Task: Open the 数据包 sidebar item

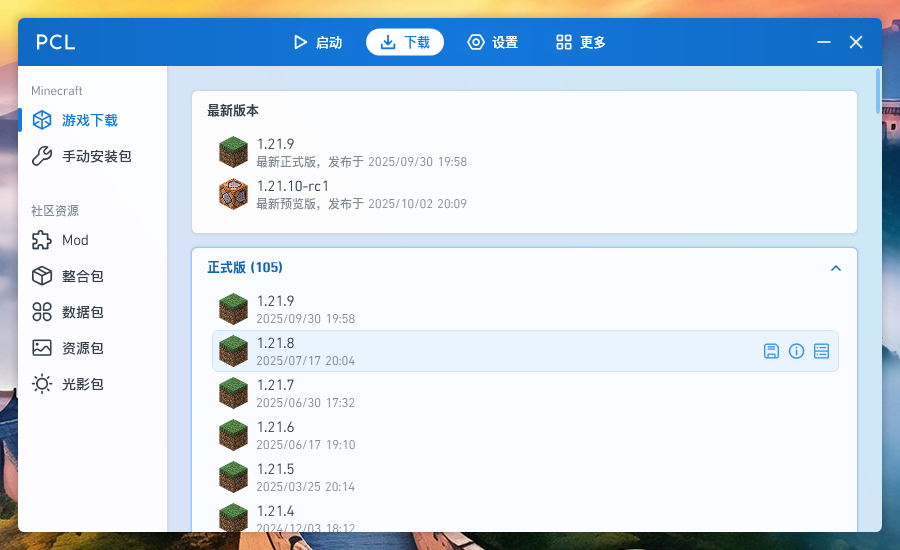Action: 82,312
